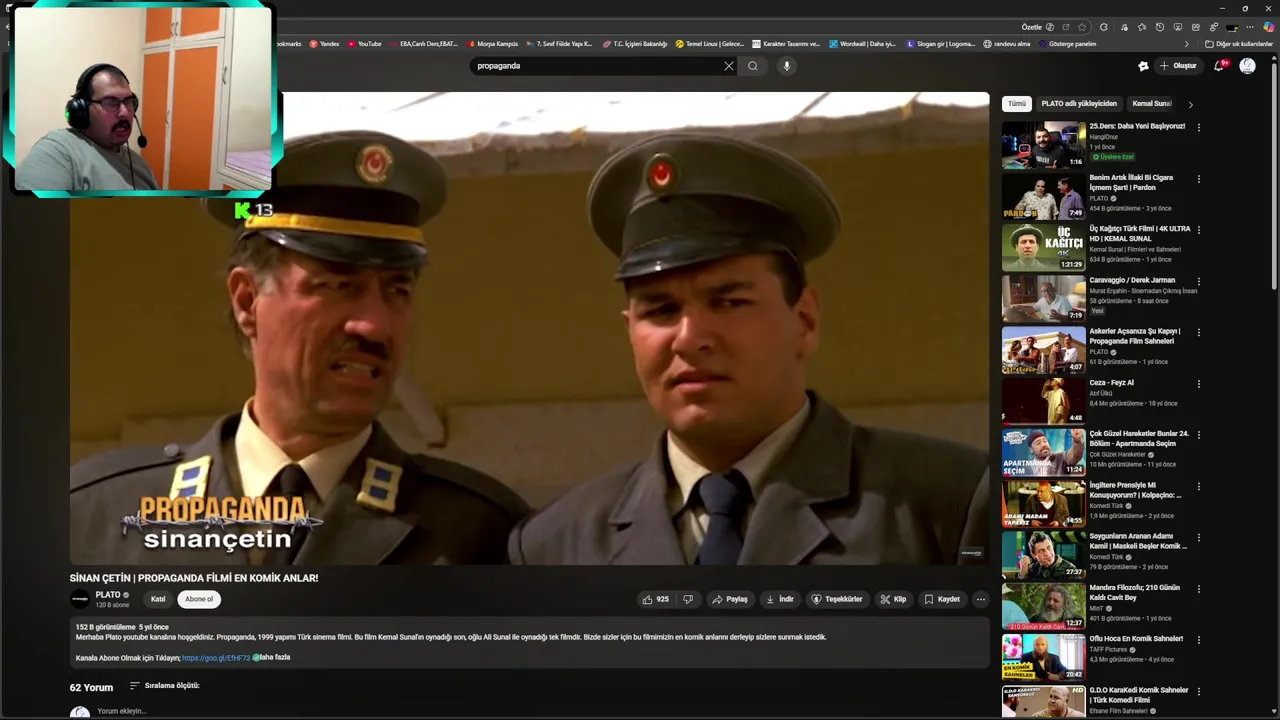This screenshot has height=720, width=1280.
Task: Open options for 25.Ders video
Action: pyautogui.click(x=1198, y=127)
